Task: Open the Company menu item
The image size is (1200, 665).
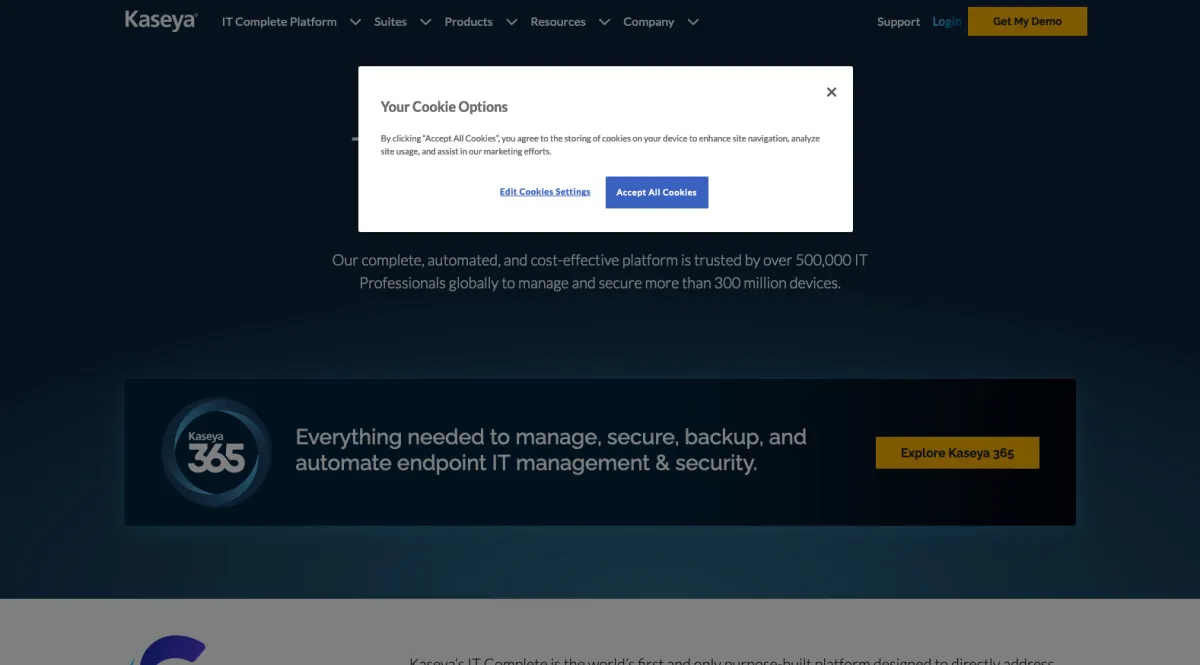Action: (648, 22)
